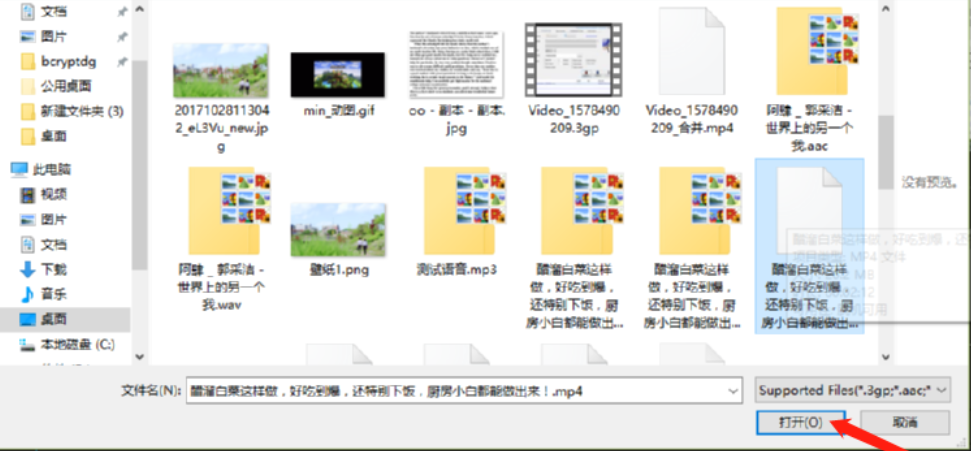Click file list scrollbar up arrow

[x=886, y=10]
